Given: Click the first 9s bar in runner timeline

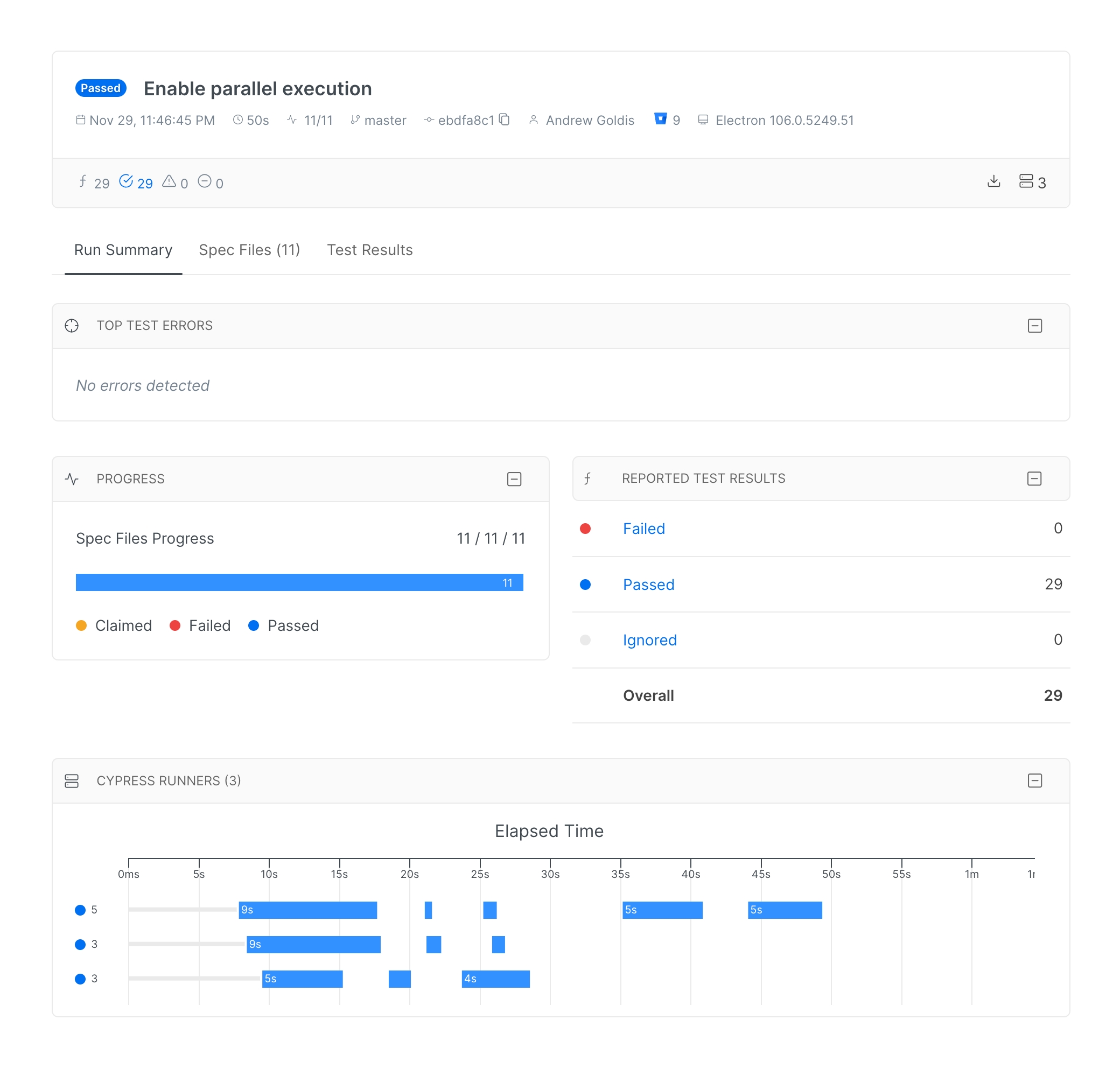Looking at the screenshot, I should point(308,910).
